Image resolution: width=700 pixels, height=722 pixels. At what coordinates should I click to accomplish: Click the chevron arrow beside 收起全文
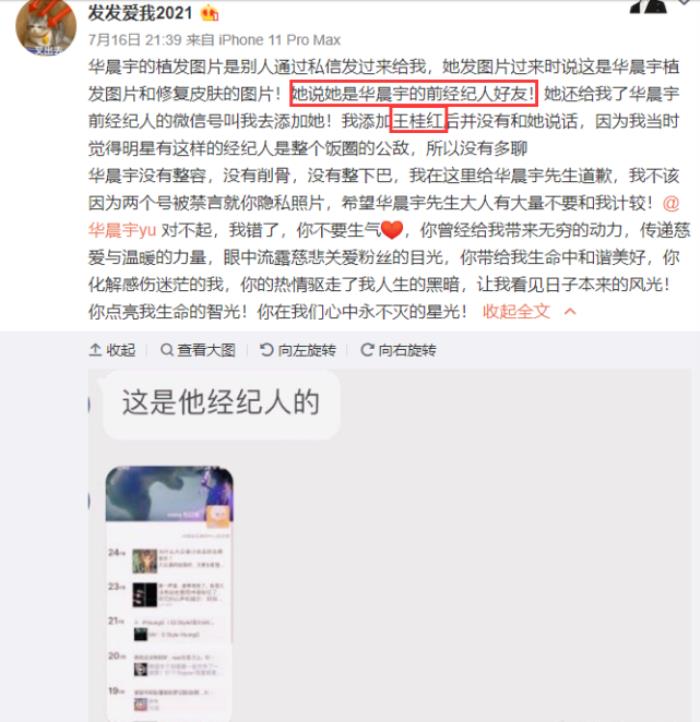(570, 312)
